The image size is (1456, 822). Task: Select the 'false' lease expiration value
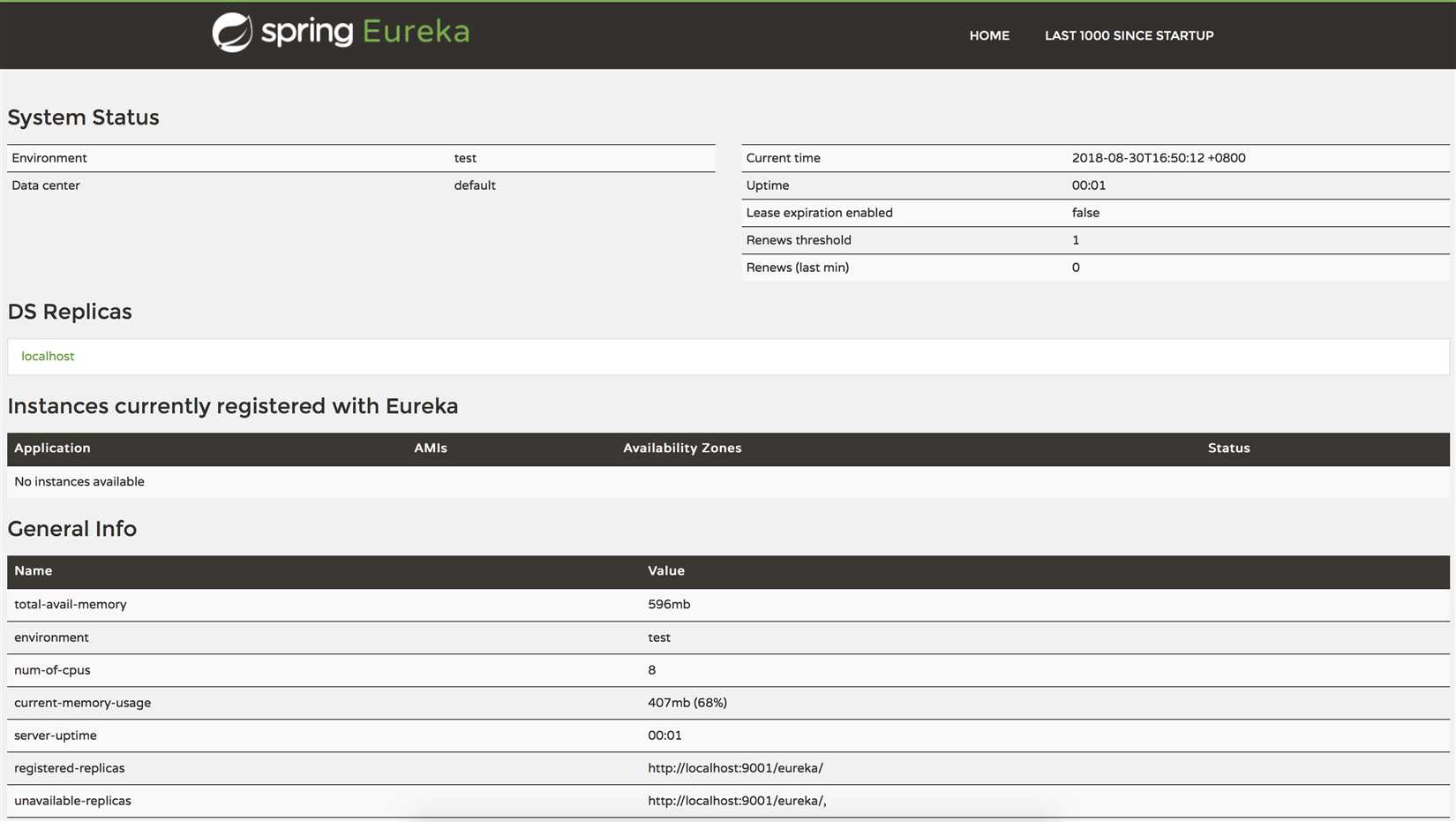(x=1085, y=213)
